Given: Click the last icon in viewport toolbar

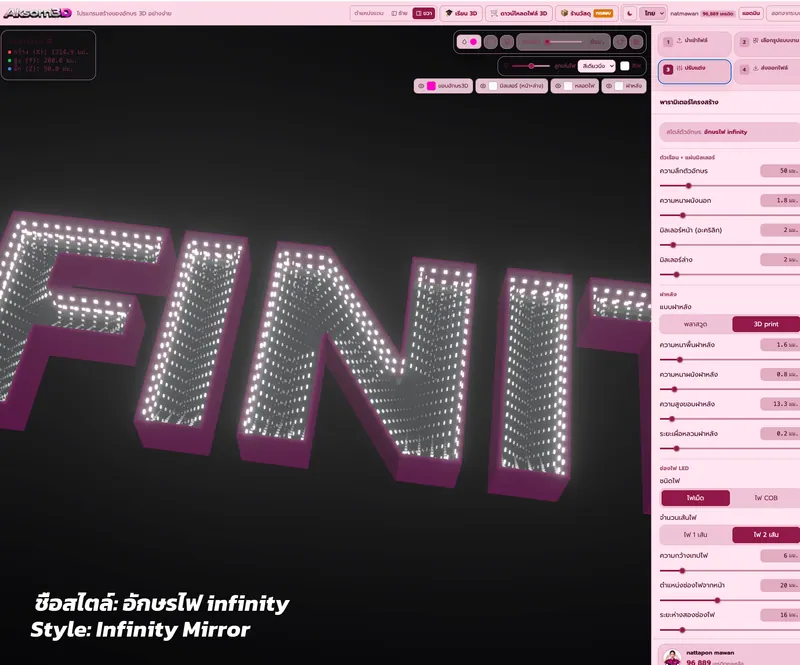Looking at the screenshot, I should 636,42.
